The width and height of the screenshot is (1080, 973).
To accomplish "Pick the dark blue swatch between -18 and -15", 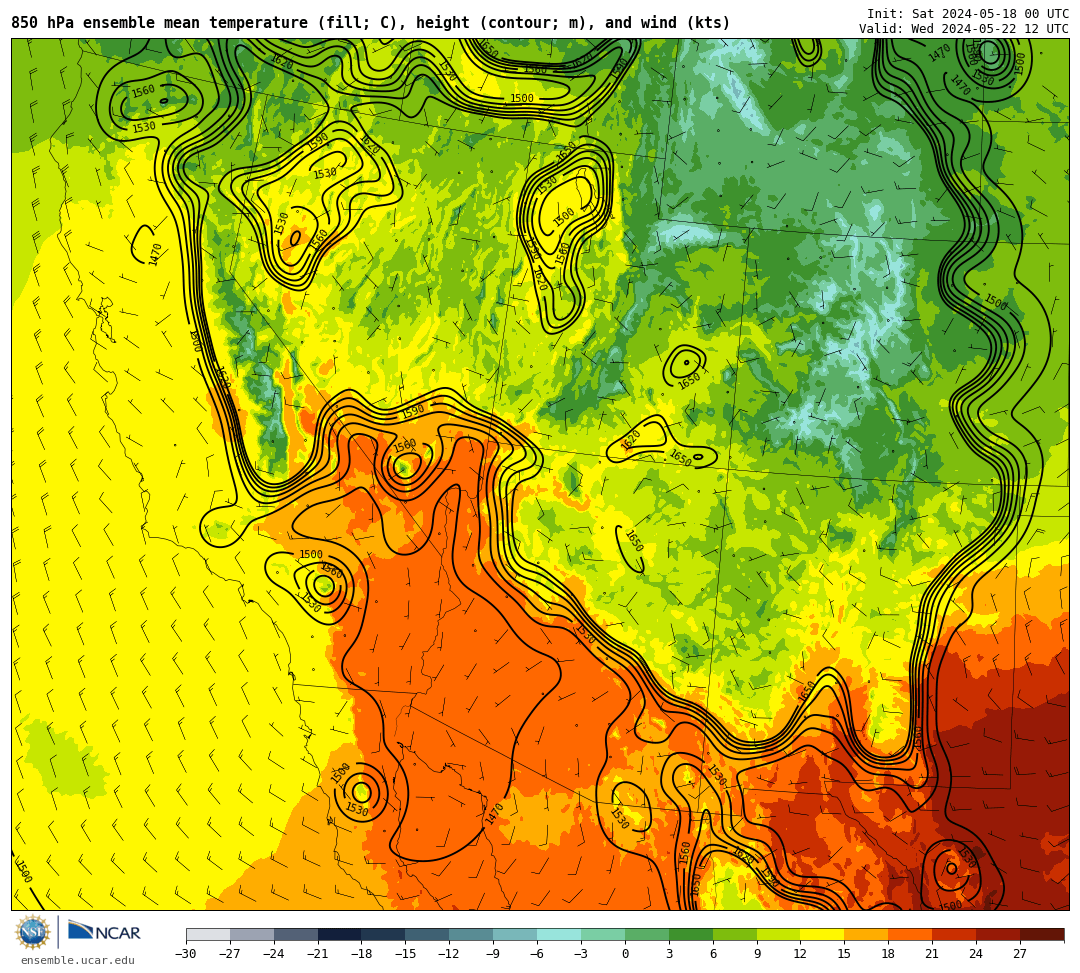I will pos(384,934).
